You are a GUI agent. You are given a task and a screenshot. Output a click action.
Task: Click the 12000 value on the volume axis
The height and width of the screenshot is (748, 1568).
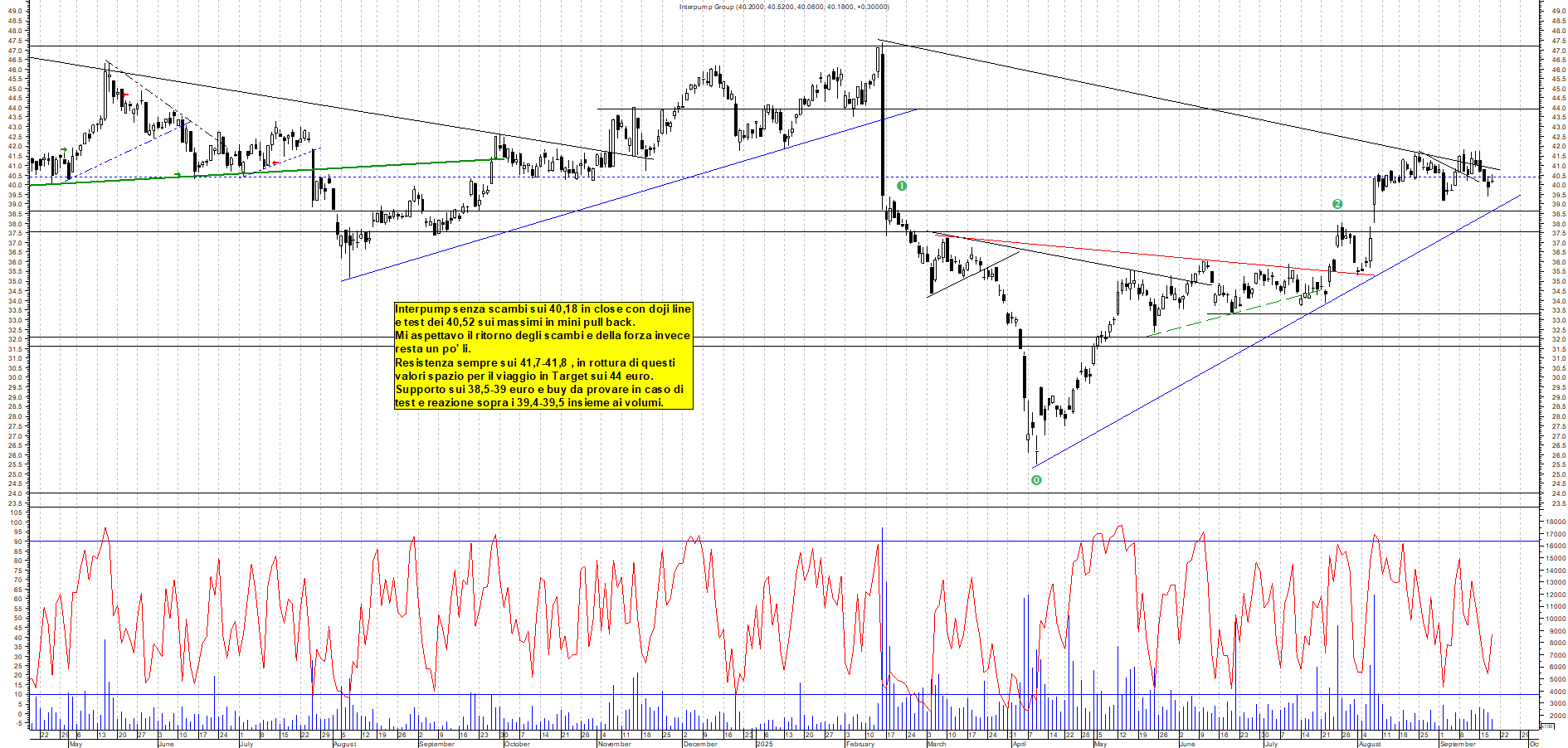[1556, 595]
